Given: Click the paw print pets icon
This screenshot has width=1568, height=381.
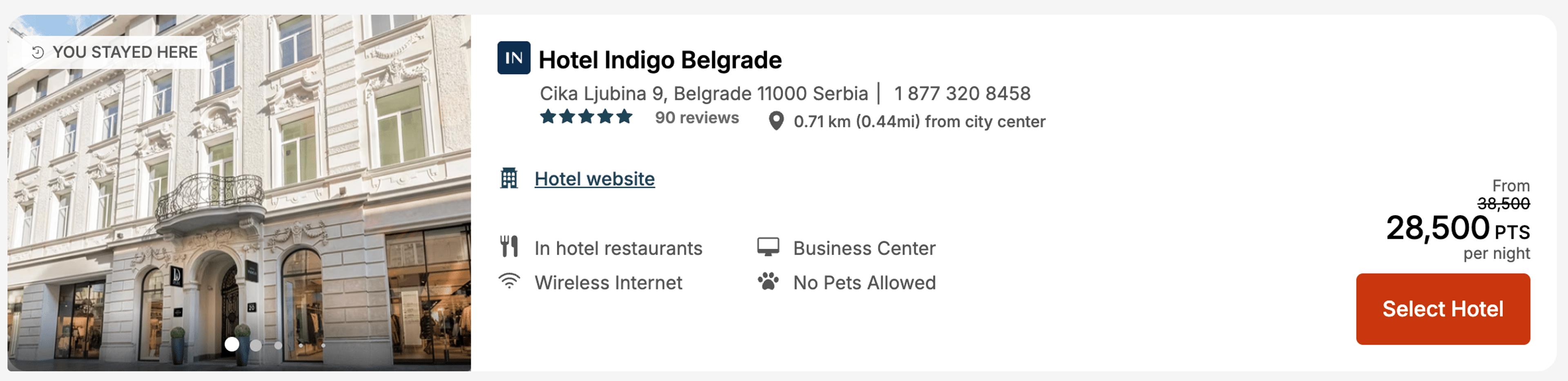Looking at the screenshot, I should point(768,281).
